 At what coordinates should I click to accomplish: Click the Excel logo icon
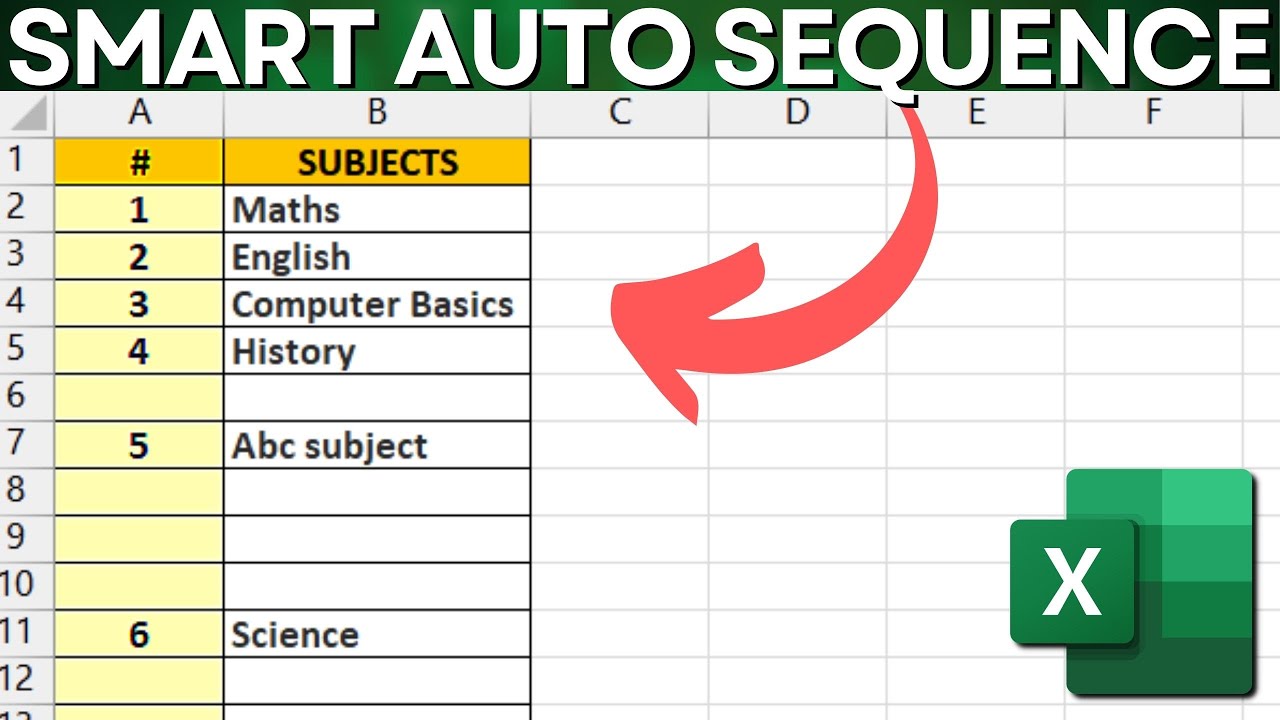point(1132,582)
